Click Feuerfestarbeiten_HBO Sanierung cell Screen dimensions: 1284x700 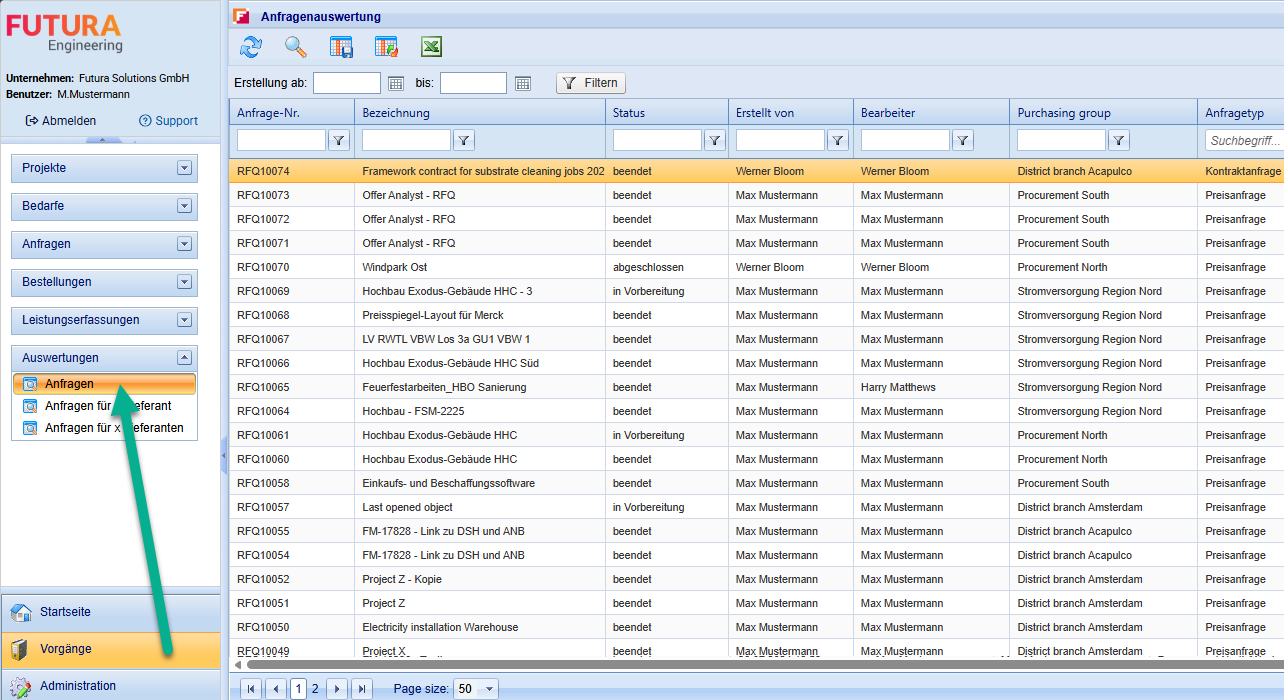point(480,387)
